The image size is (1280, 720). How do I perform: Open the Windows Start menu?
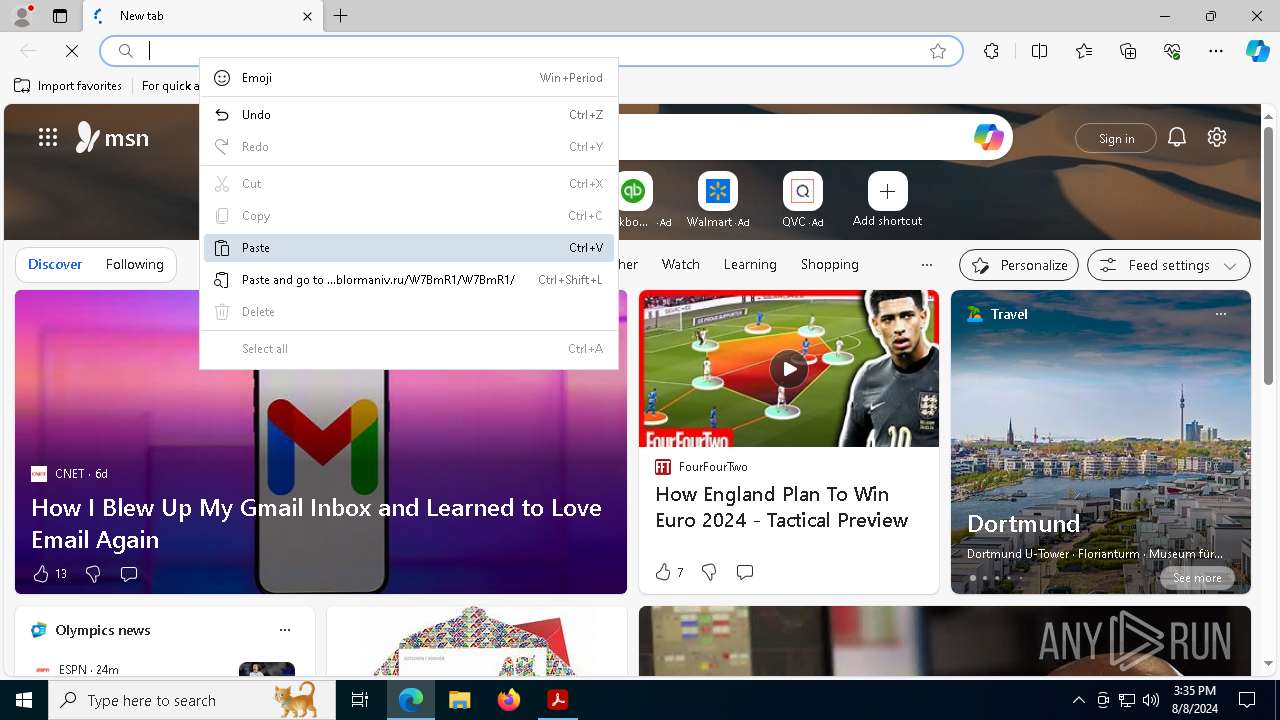tap(24, 700)
